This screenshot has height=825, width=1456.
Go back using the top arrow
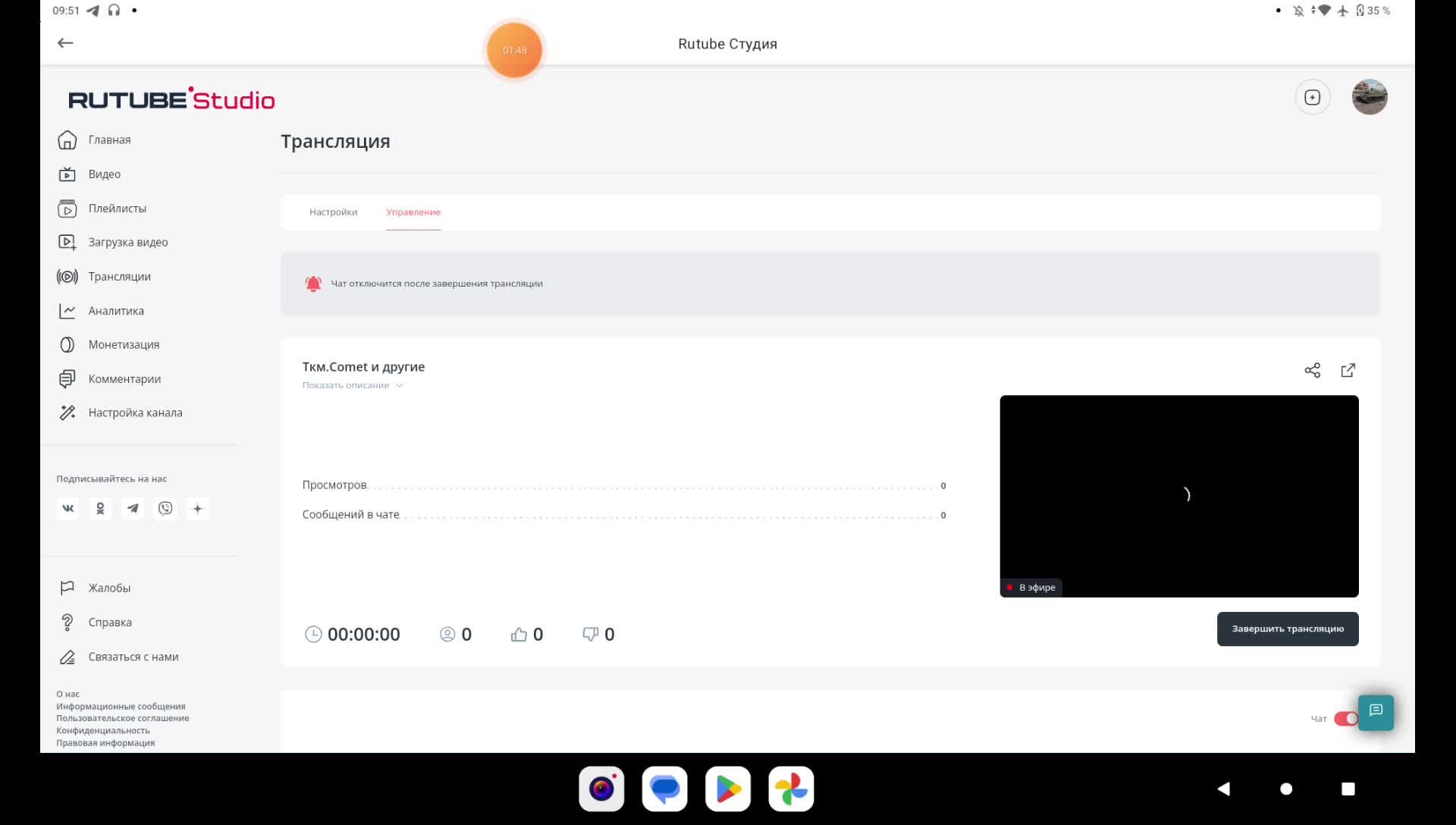pyautogui.click(x=65, y=43)
